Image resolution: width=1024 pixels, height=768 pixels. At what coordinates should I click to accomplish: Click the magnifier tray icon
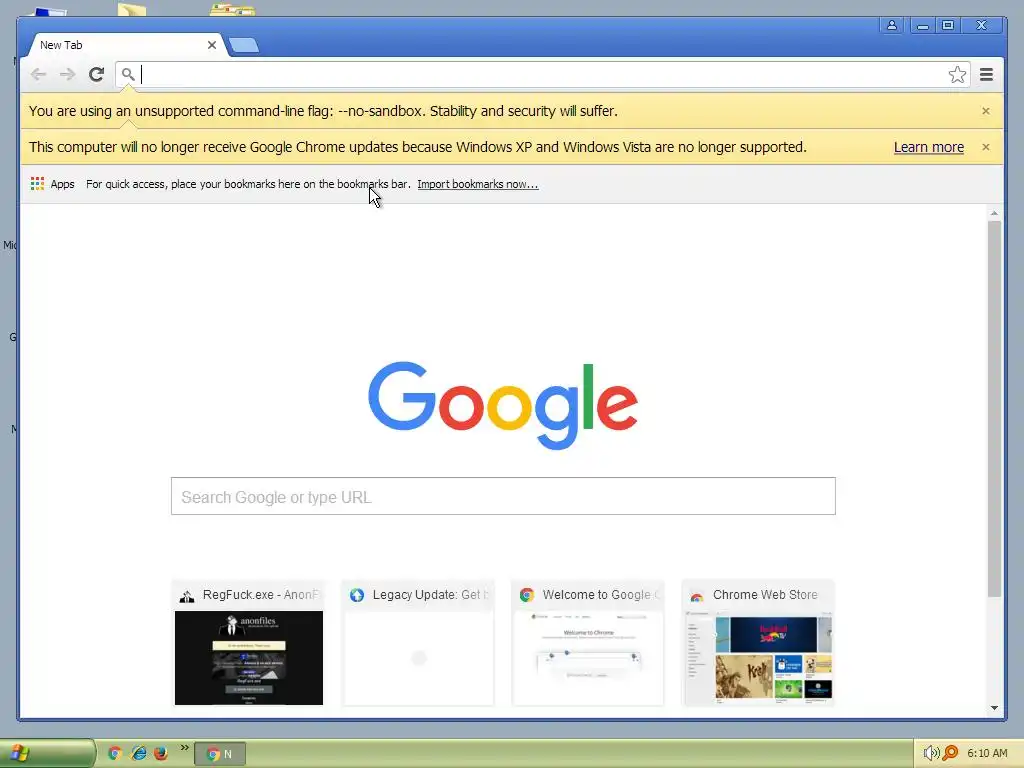950,754
